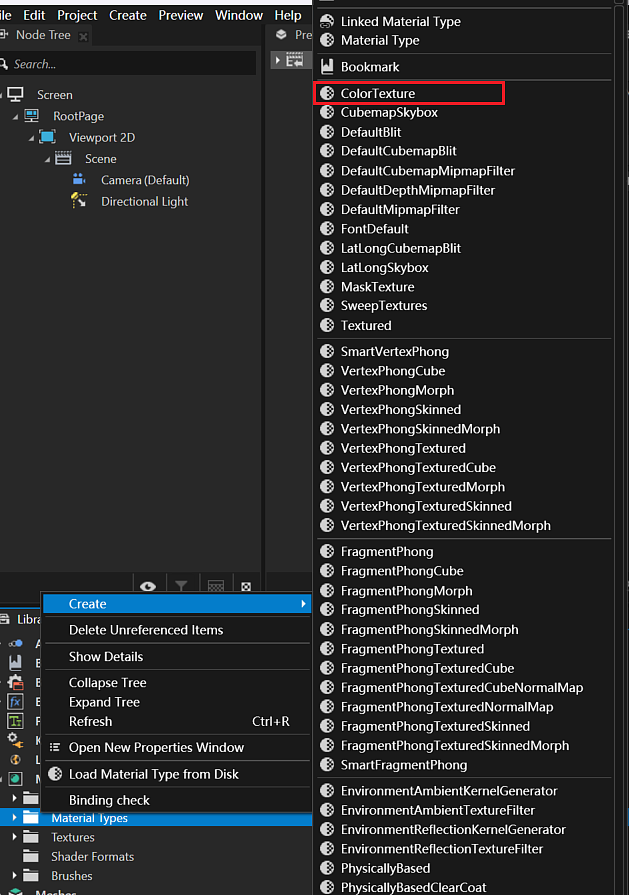Click the MaskTexture material icon
Viewport: 629px width, 895px height.
tap(327, 287)
